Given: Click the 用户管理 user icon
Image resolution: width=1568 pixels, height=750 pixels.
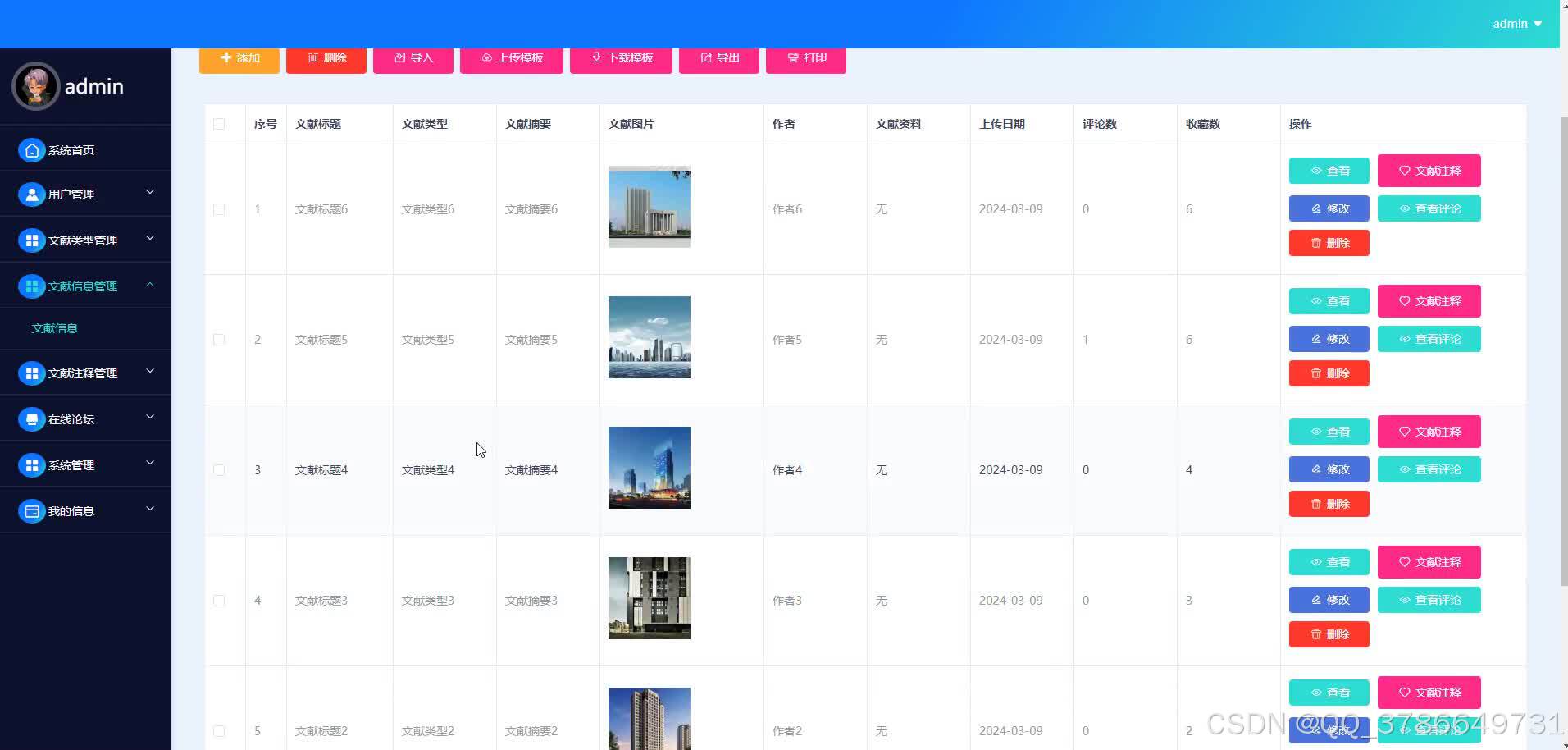Looking at the screenshot, I should pyautogui.click(x=32, y=194).
